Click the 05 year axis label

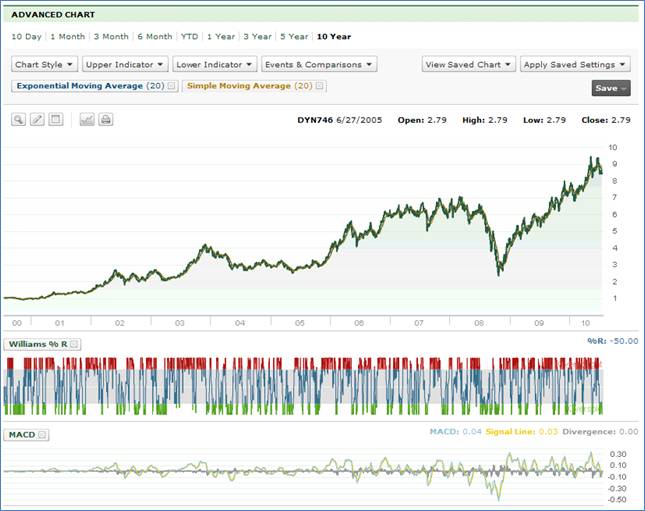coord(300,323)
